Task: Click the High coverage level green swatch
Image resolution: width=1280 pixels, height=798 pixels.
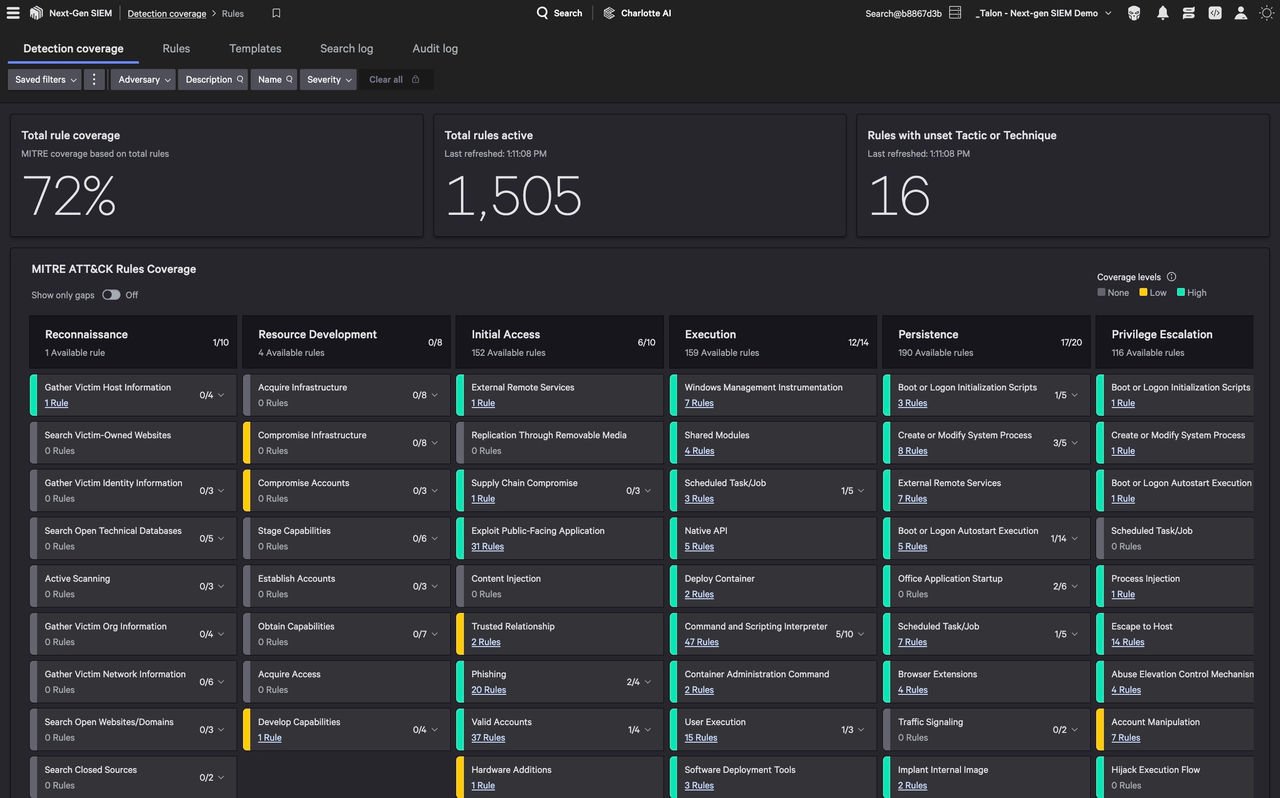Action: pos(1181,292)
